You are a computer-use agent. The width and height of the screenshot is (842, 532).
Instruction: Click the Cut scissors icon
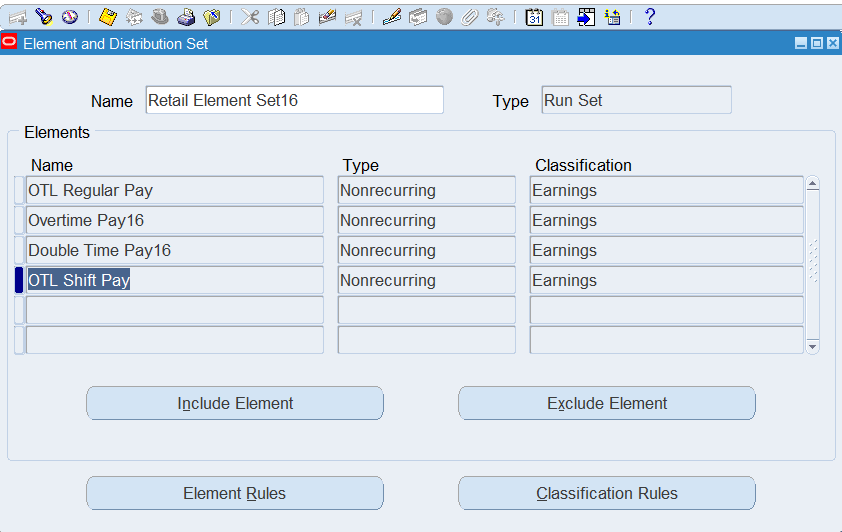pos(250,17)
